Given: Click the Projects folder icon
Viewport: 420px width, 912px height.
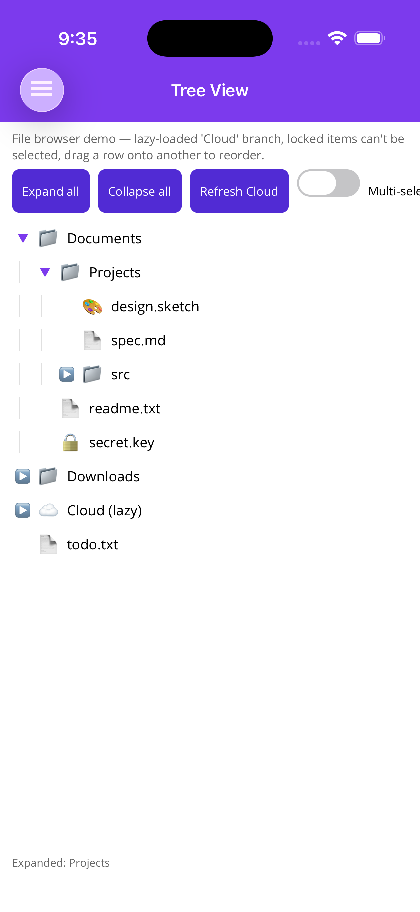Looking at the screenshot, I should [x=70, y=272].
